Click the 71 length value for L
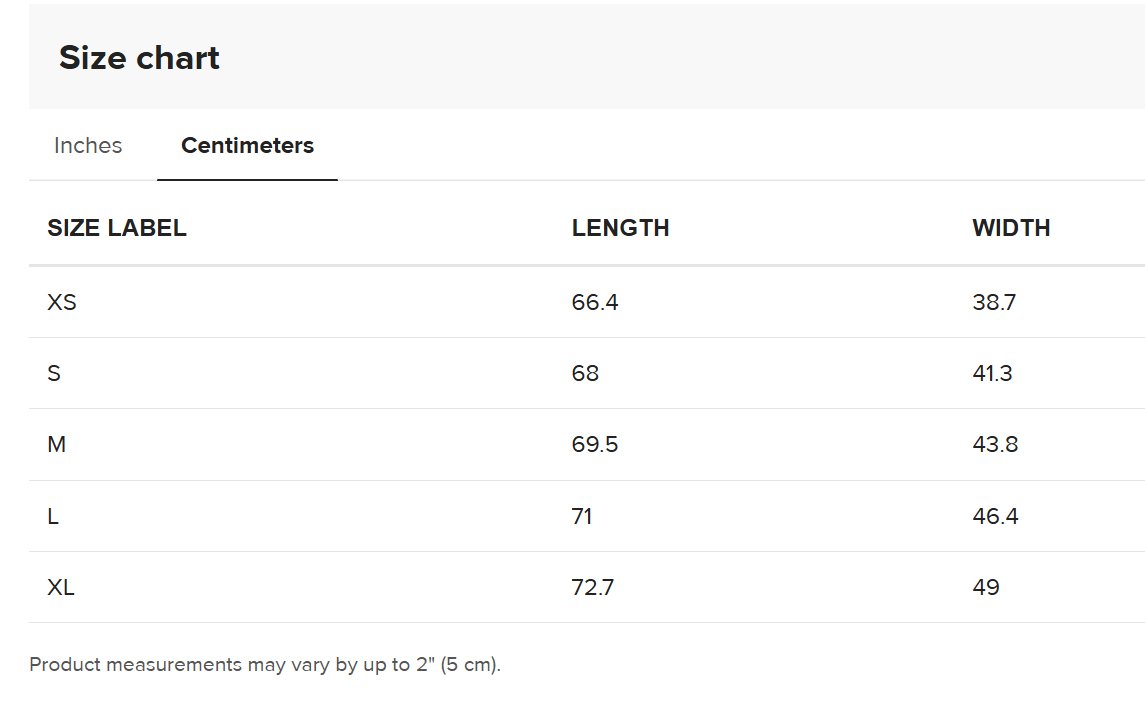The image size is (1145, 724). pos(582,517)
